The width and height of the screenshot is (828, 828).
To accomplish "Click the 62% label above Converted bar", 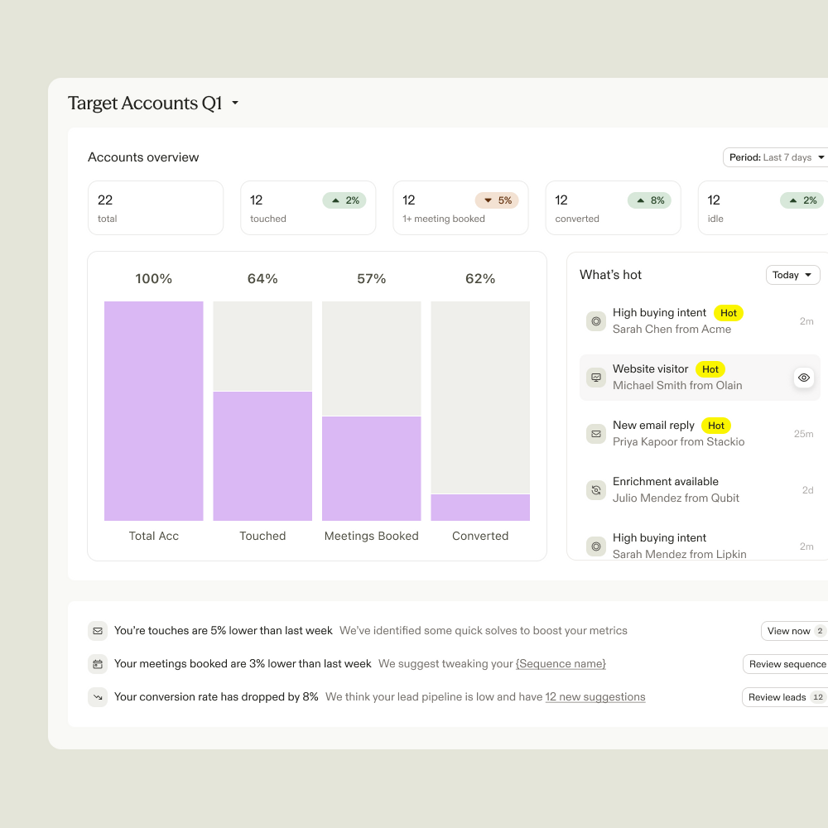I will click(x=481, y=279).
